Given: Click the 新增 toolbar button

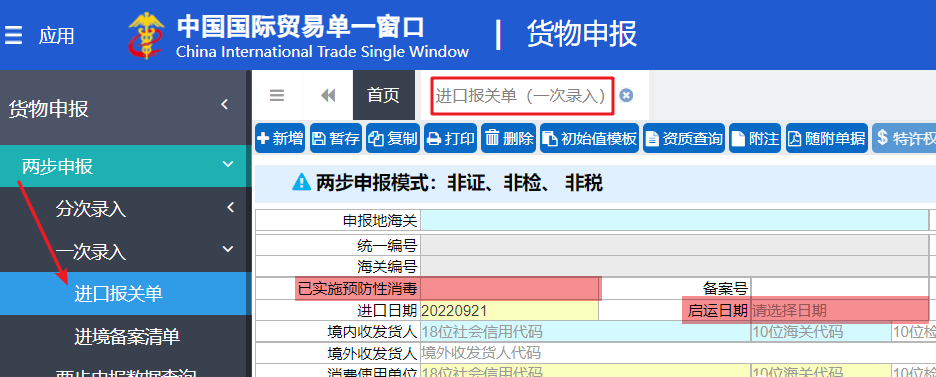Looking at the screenshot, I should click(x=280, y=138).
